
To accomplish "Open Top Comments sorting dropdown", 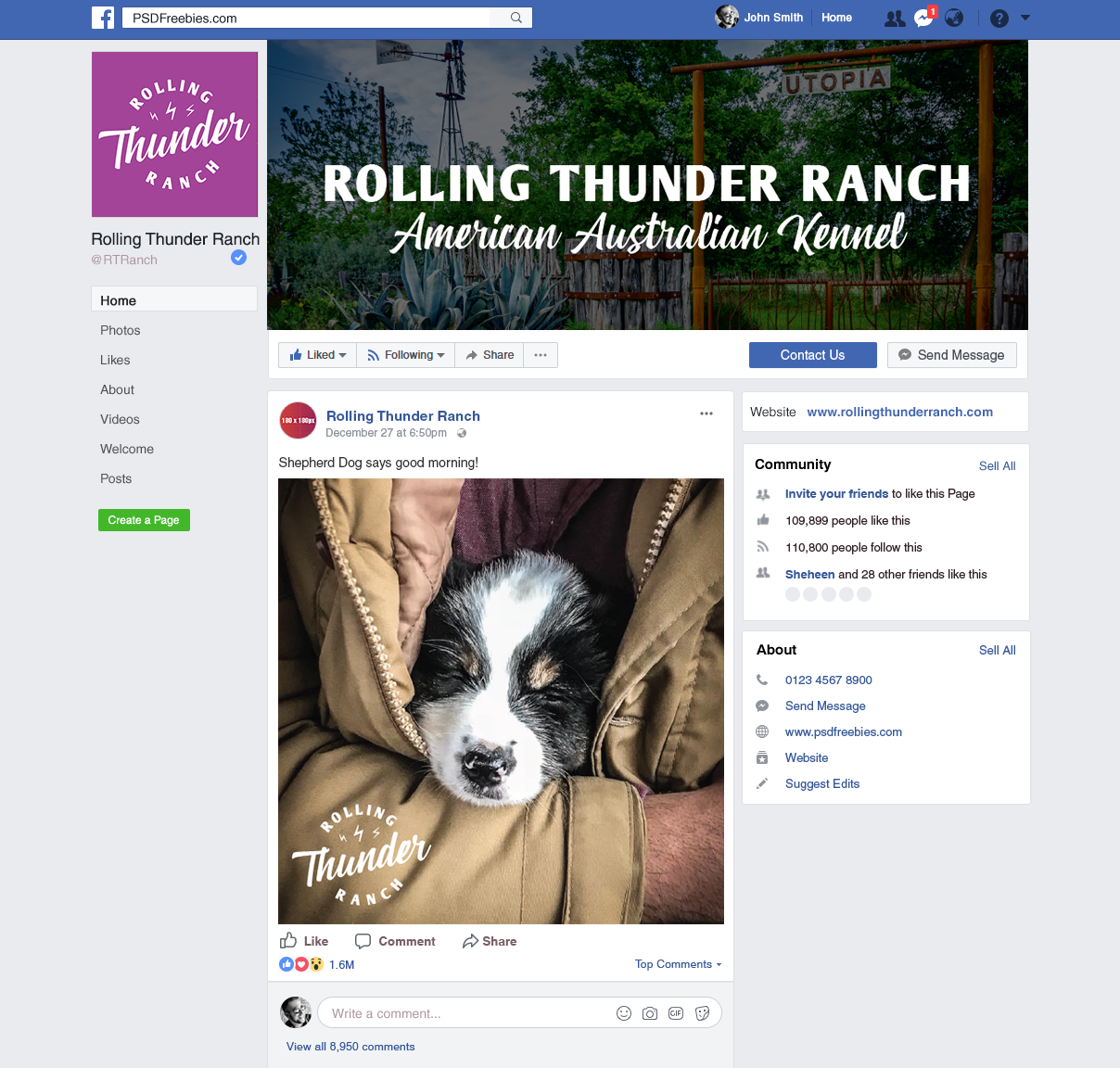I will coord(678,964).
